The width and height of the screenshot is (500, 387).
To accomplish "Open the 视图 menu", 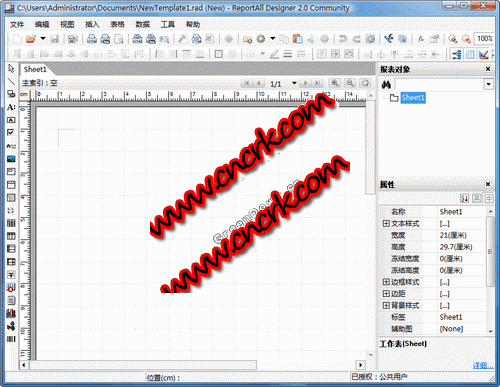I will click(x=67, y=24).
